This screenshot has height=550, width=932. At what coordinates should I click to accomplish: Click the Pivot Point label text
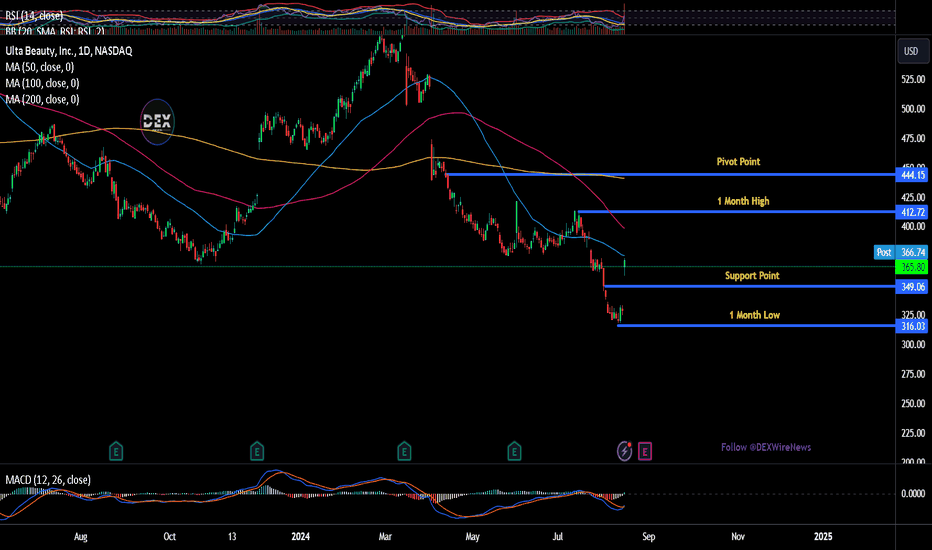738,162
